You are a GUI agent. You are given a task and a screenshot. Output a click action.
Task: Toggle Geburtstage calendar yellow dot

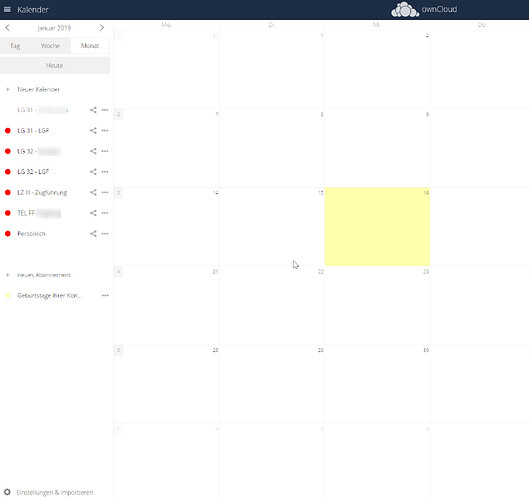(x=8, y=296)
